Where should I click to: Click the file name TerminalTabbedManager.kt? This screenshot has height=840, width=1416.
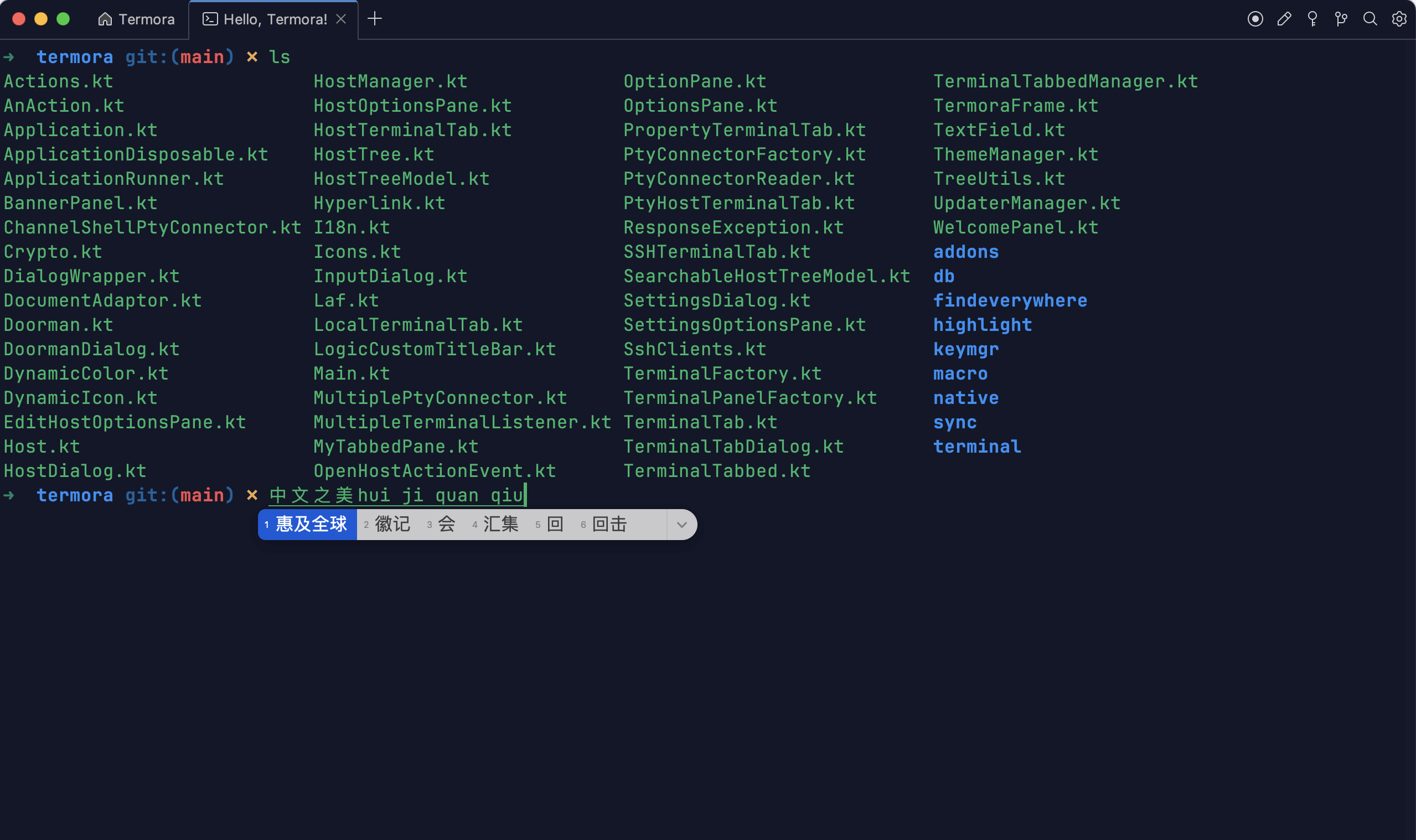click(1066, 81)
